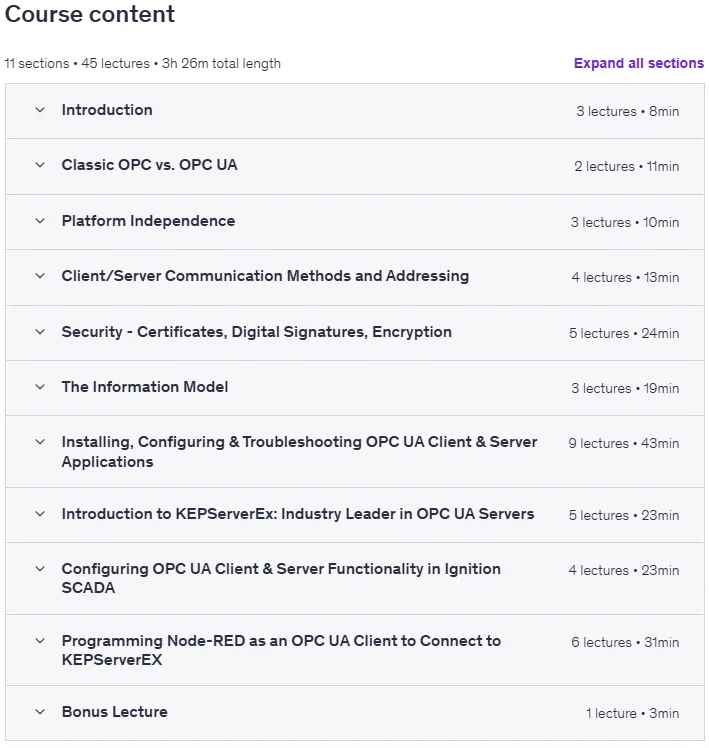Expand the Installing, Configuring & Troubleshooting chevron

tap(40, 442)
